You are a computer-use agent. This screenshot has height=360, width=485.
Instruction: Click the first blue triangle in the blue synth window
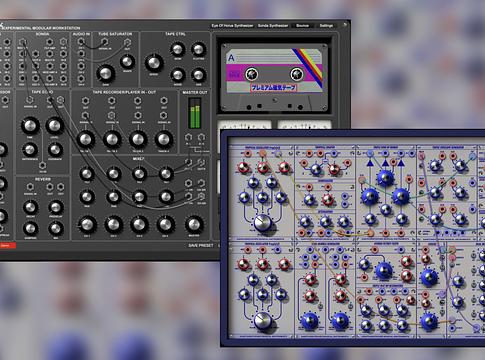pyautogui.click(x=370, y=163)
